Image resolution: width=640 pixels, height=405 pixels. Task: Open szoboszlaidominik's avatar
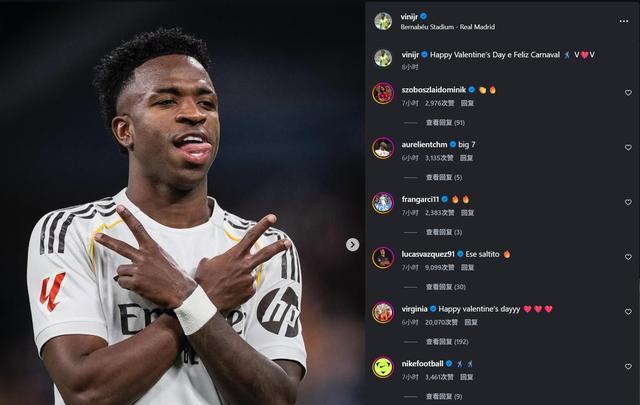pos(383,93)
